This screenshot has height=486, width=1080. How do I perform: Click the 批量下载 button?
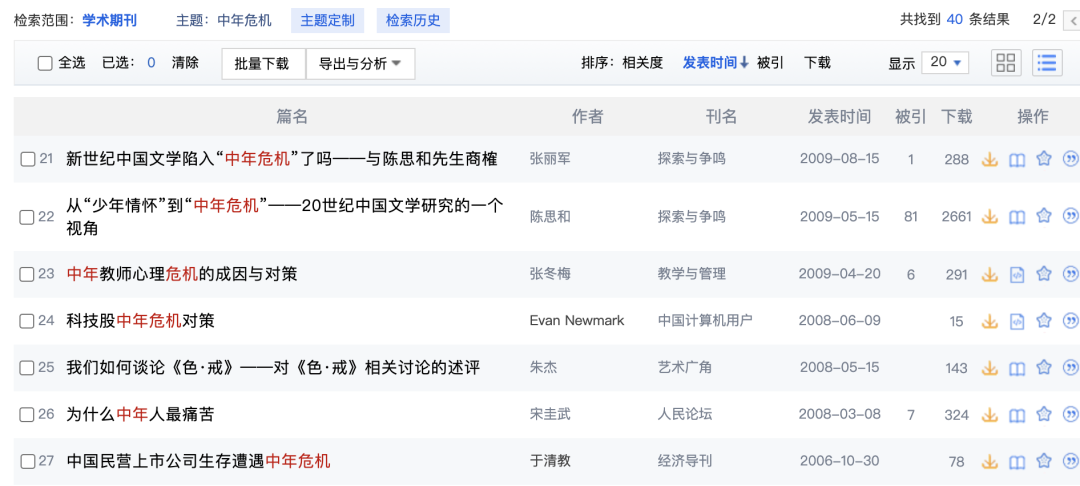point(264,63)
